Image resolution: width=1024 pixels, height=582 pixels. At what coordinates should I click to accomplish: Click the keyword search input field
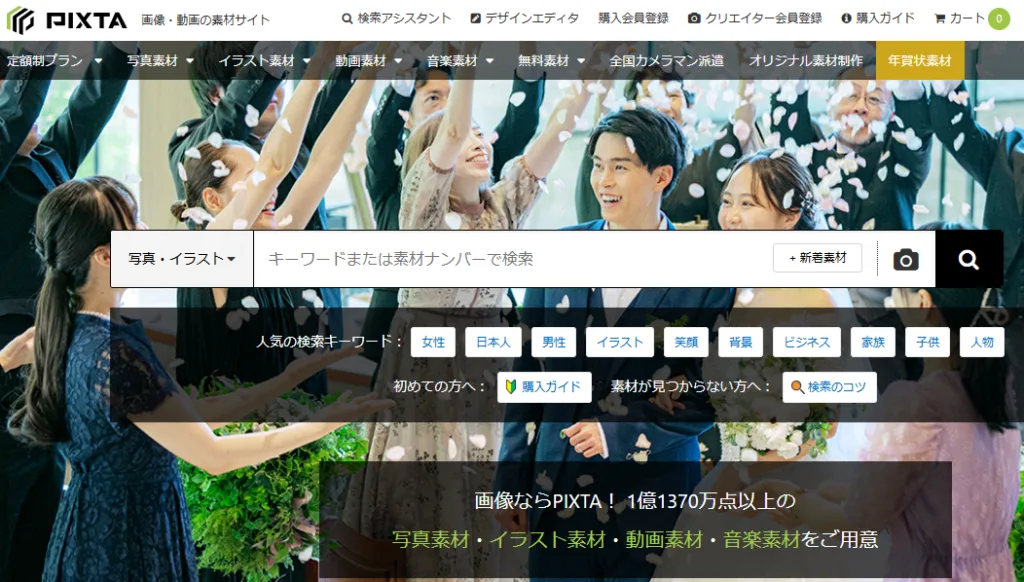coord(500,257)
